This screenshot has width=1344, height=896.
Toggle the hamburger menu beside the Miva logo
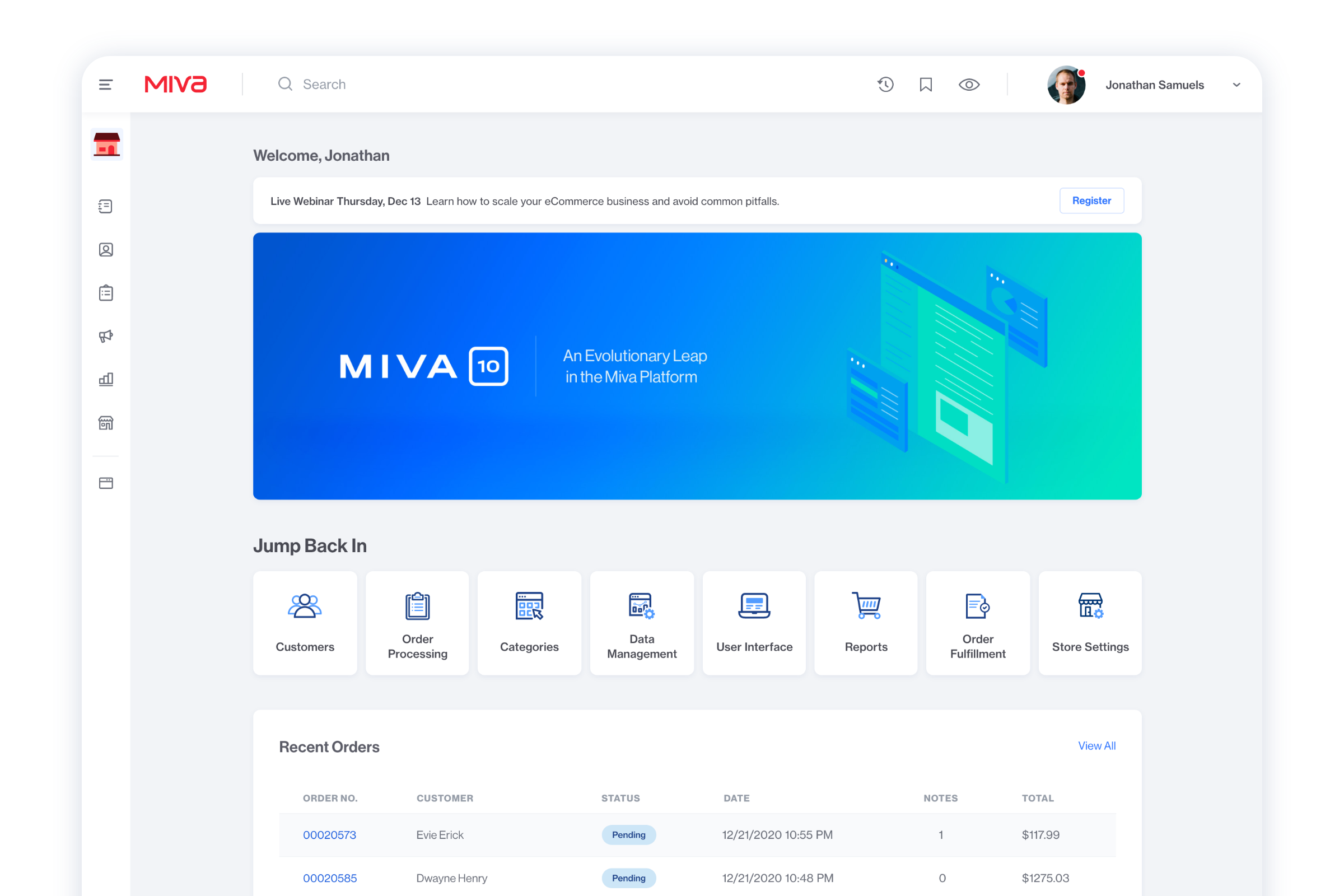tap(106, 84)
